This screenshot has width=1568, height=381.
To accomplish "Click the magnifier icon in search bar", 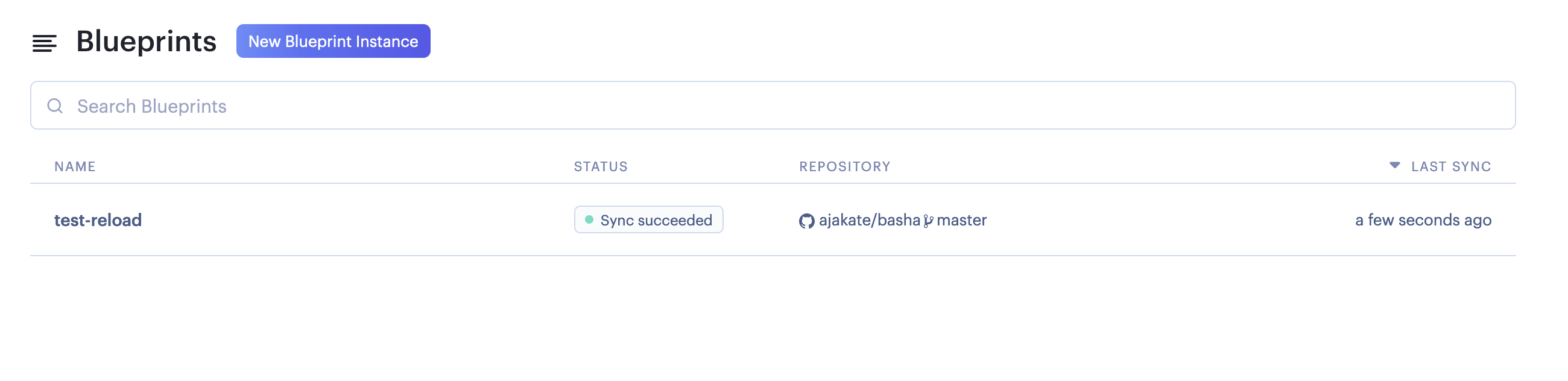I will coord(55,106).
